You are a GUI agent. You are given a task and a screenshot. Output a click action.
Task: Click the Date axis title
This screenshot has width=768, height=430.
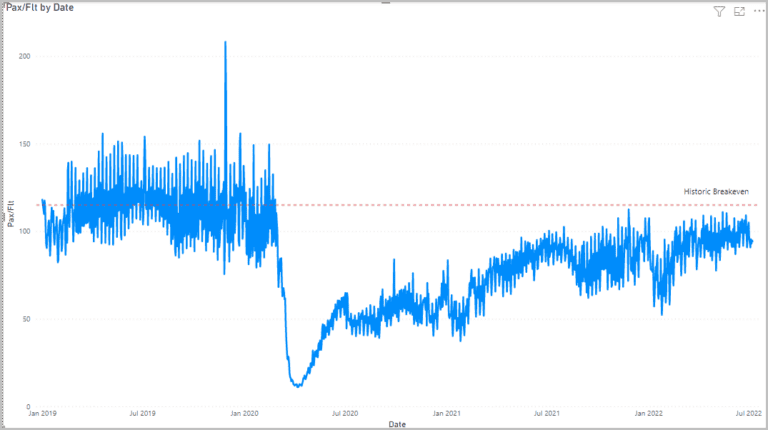pyautogui.click(x=397, y=424)
